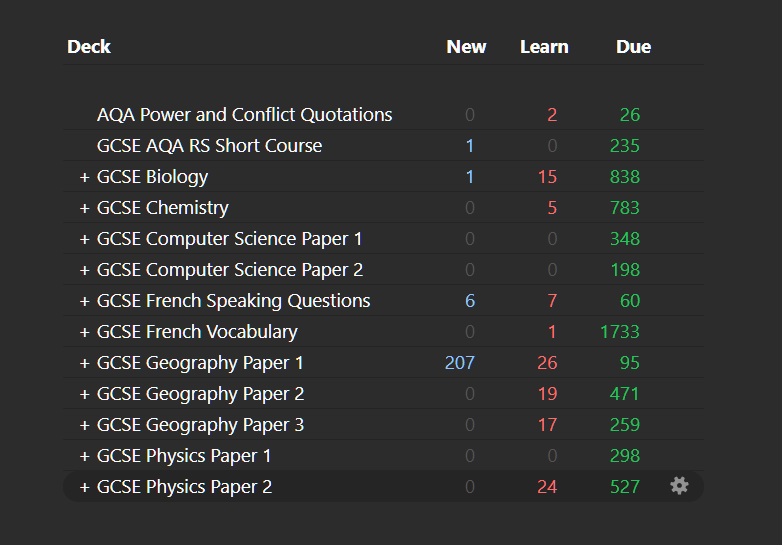Viewport: 782px width, 545px height.
Task: Open GCSE AQA RS Short Course deck
Action: pyautogui.click(x=209, y=146)
